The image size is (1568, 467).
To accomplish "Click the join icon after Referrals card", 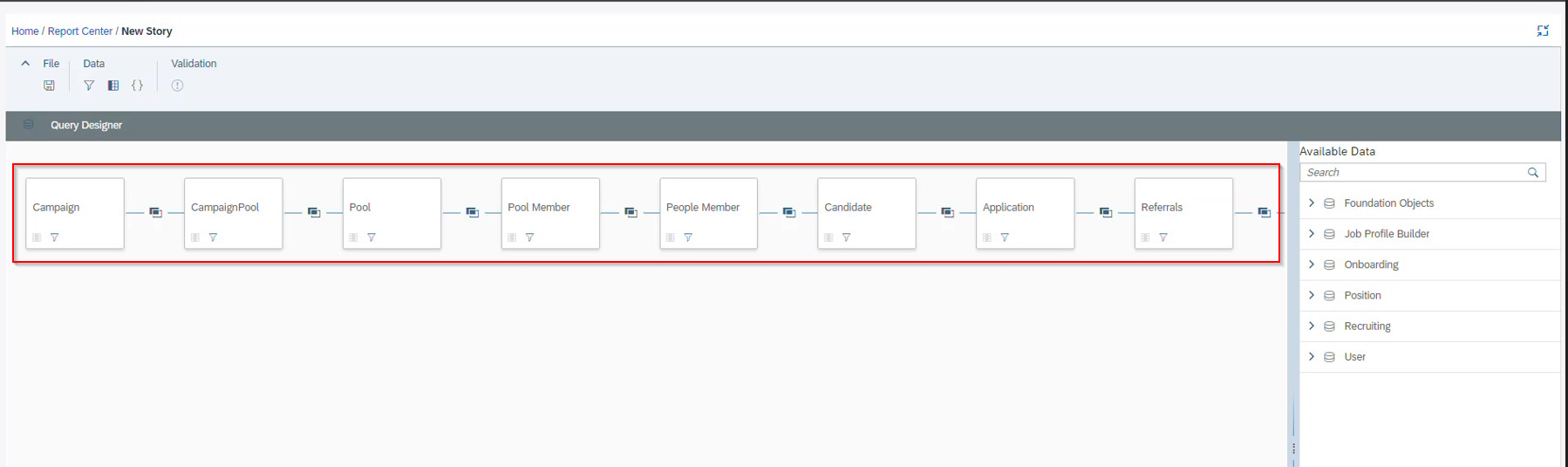I will coord(1264,212).
